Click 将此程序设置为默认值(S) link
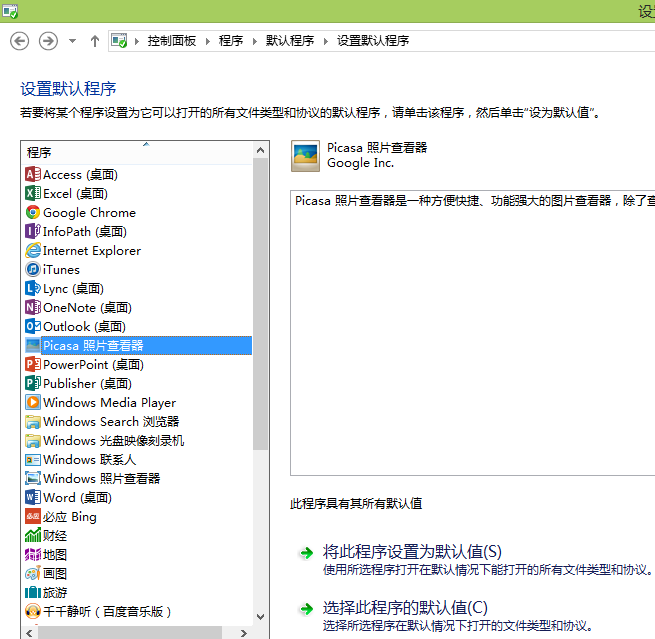The image size is (655, 639). (412, 552)
